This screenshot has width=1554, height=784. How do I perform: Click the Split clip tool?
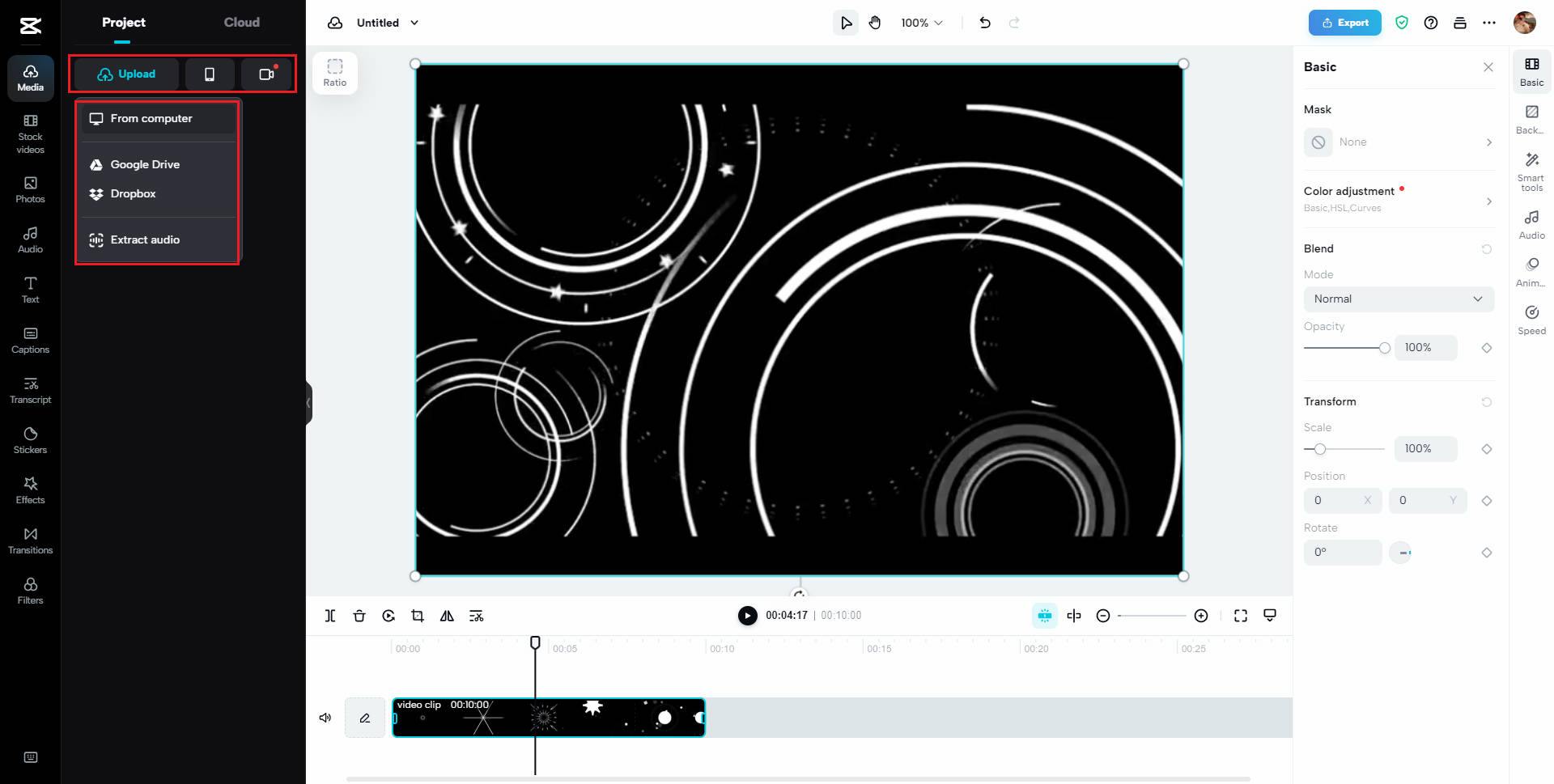(x=330, y=616)
